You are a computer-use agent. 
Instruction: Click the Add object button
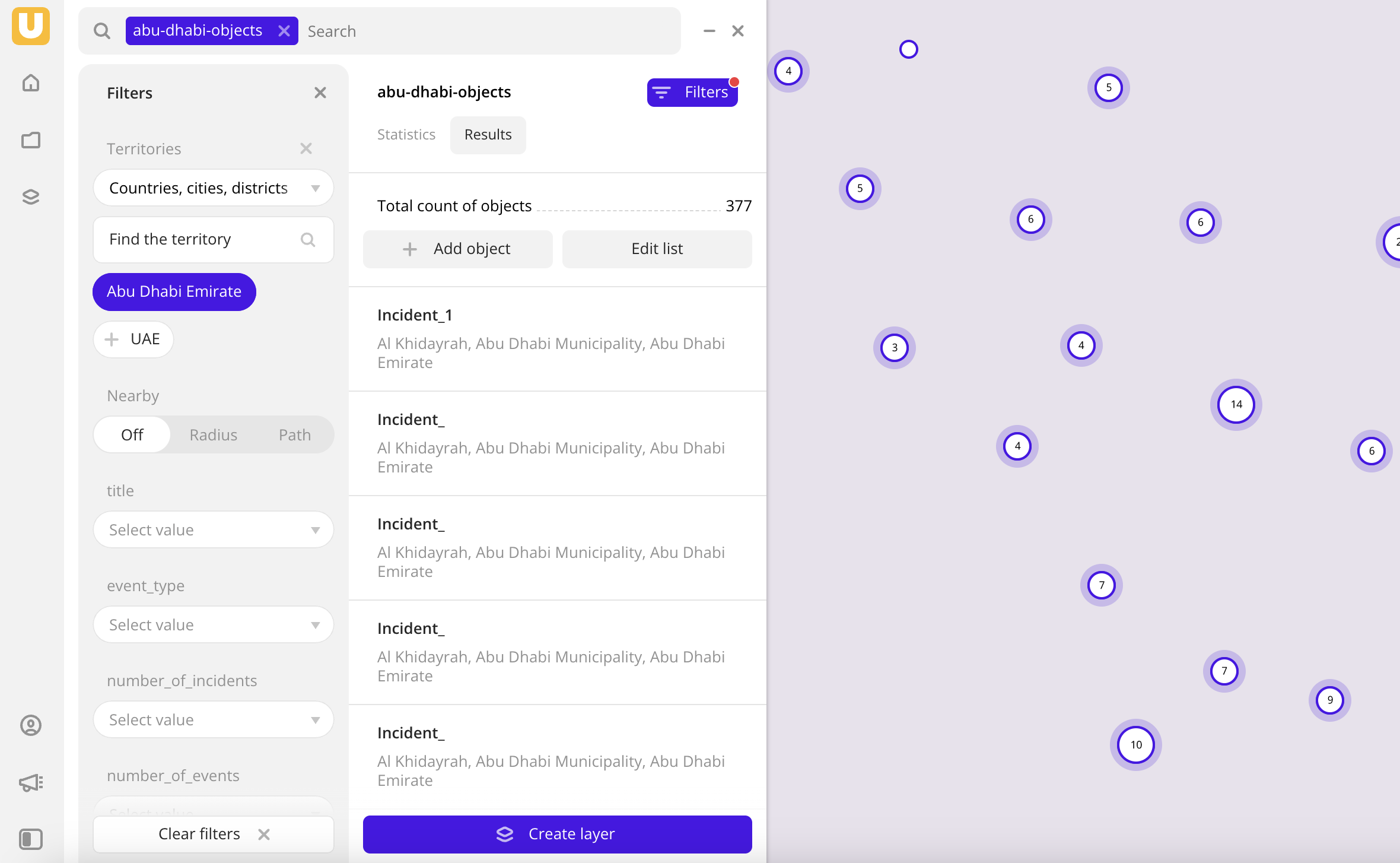pos(457,249)
